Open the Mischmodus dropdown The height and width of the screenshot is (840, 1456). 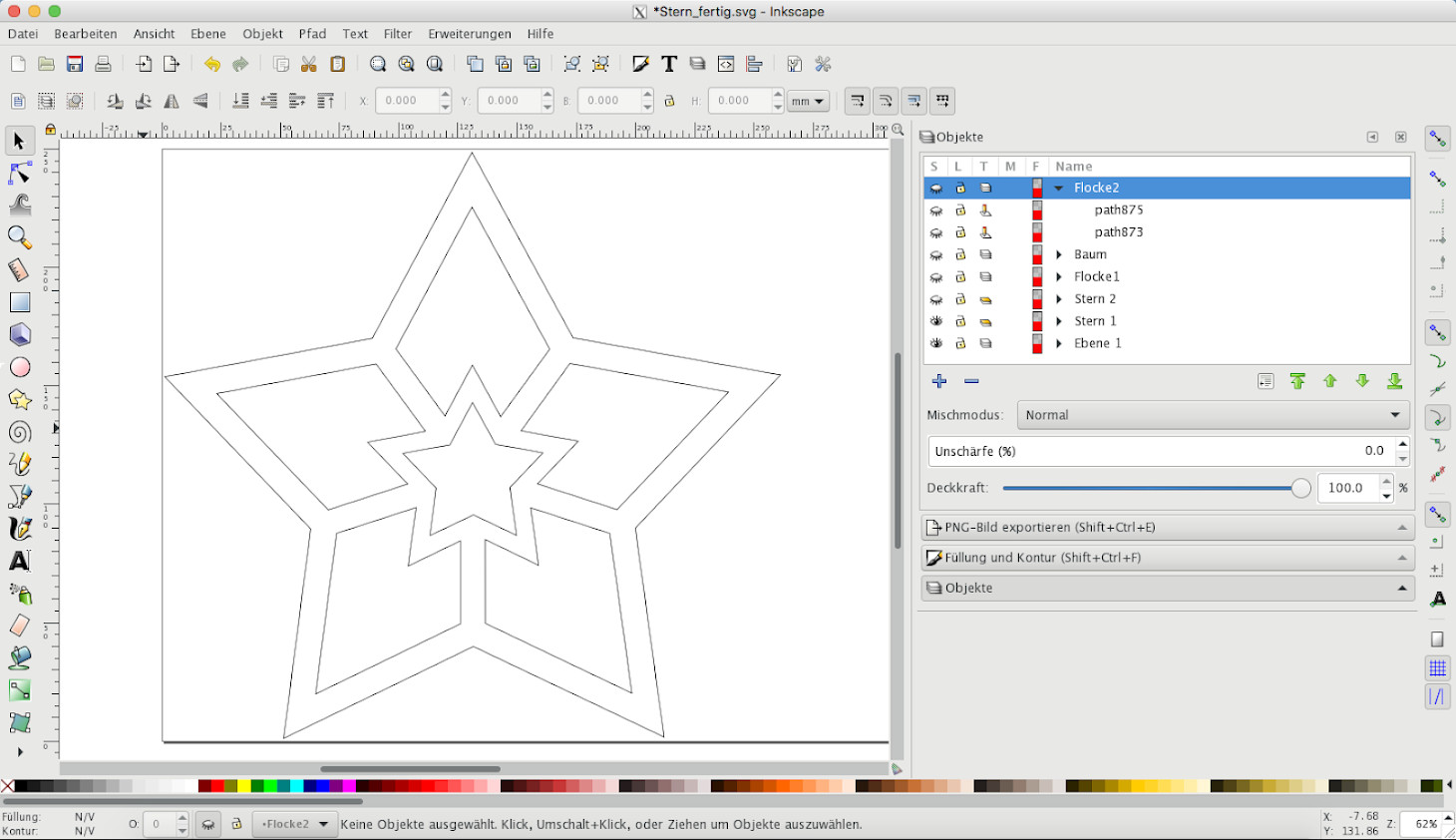click(x=1213, y=415)
